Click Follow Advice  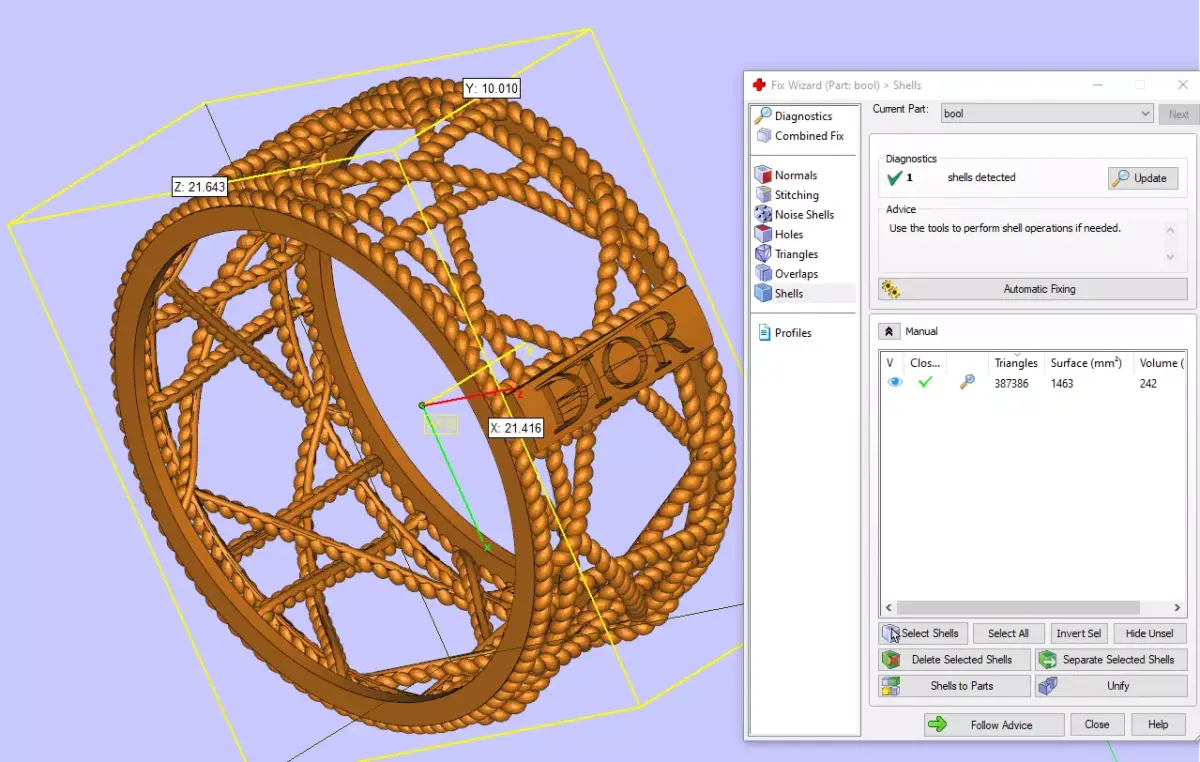tap(994, 725)
